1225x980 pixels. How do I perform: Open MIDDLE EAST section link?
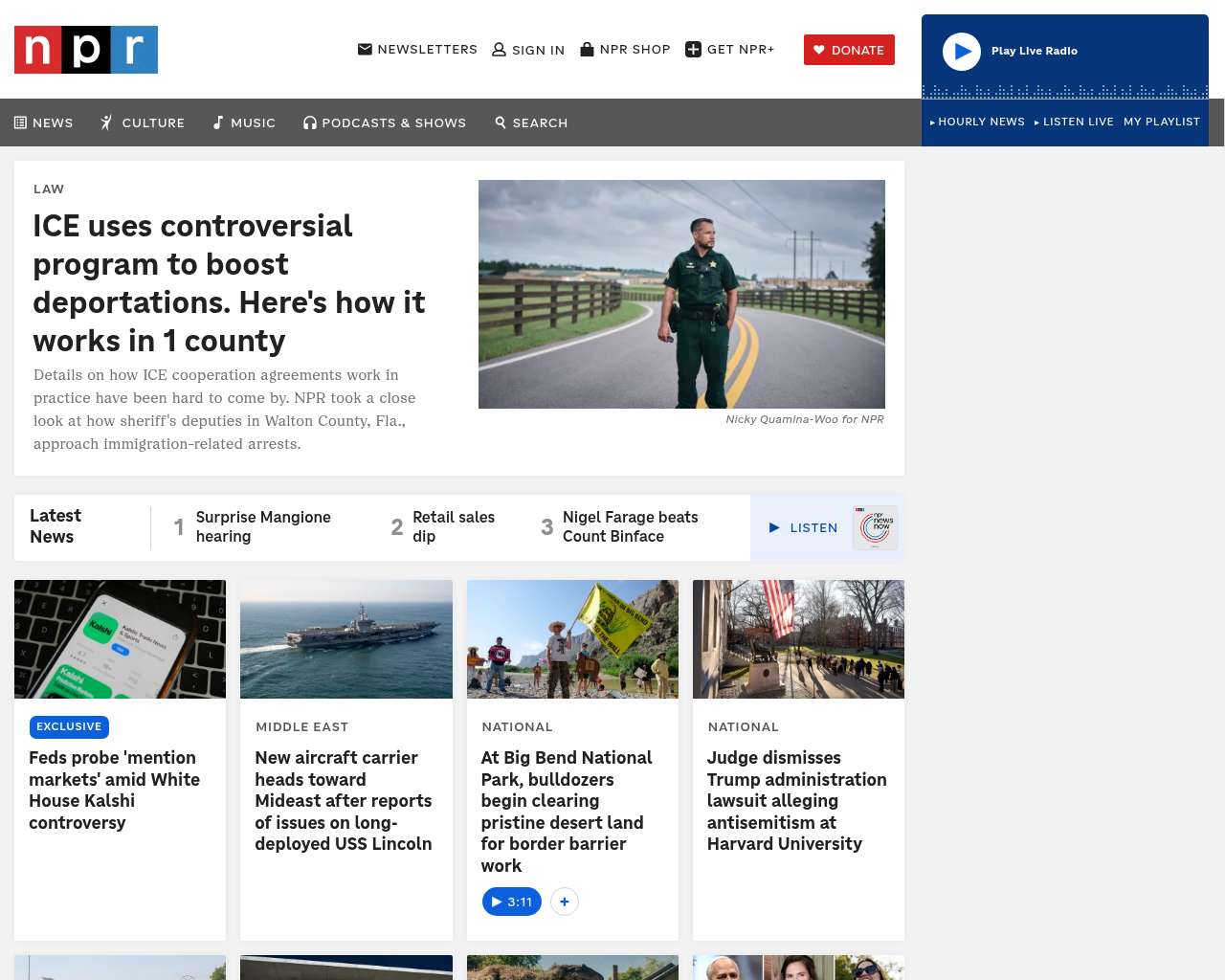301,726
